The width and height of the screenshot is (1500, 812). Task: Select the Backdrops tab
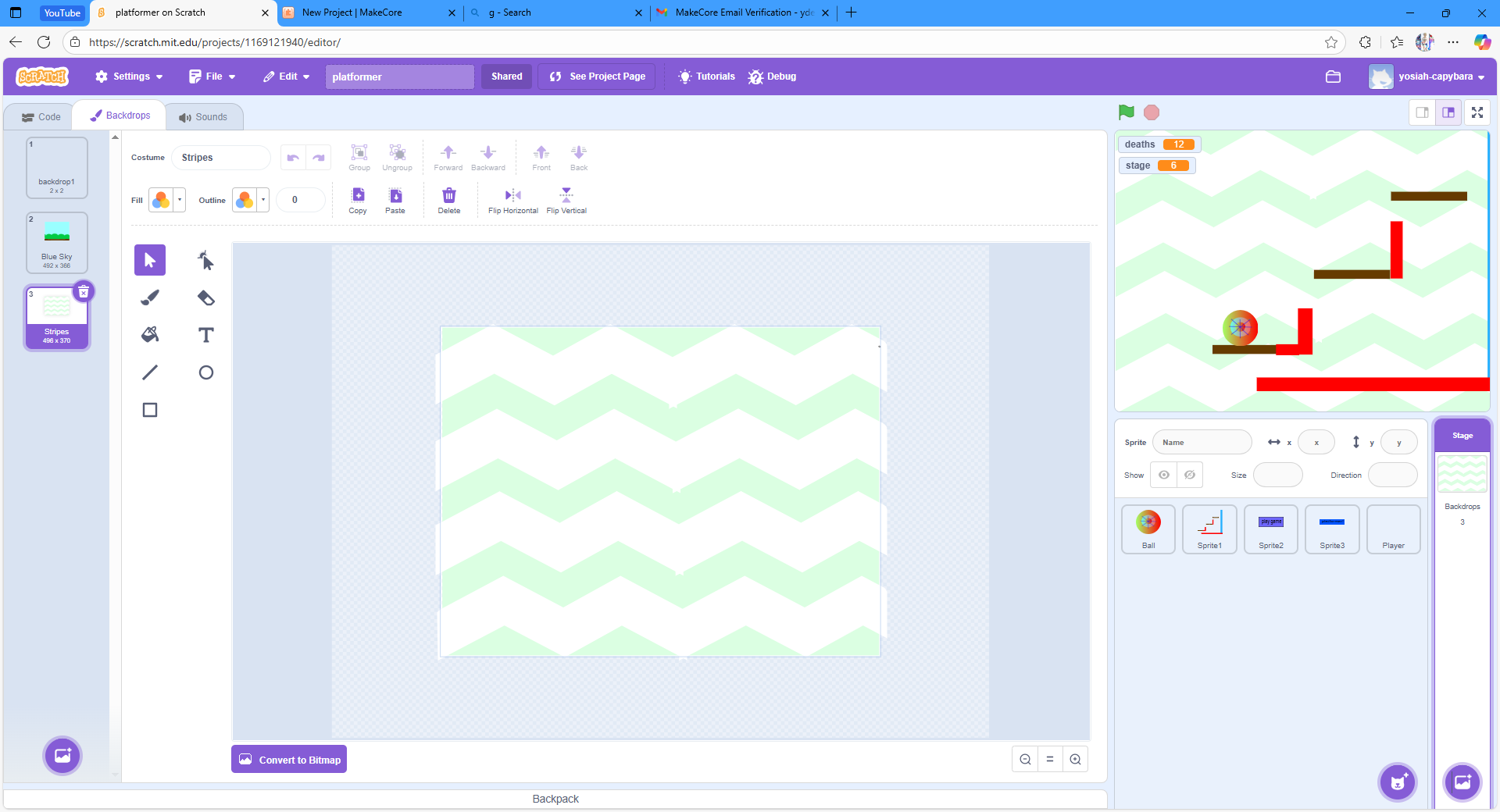[120, 116]
